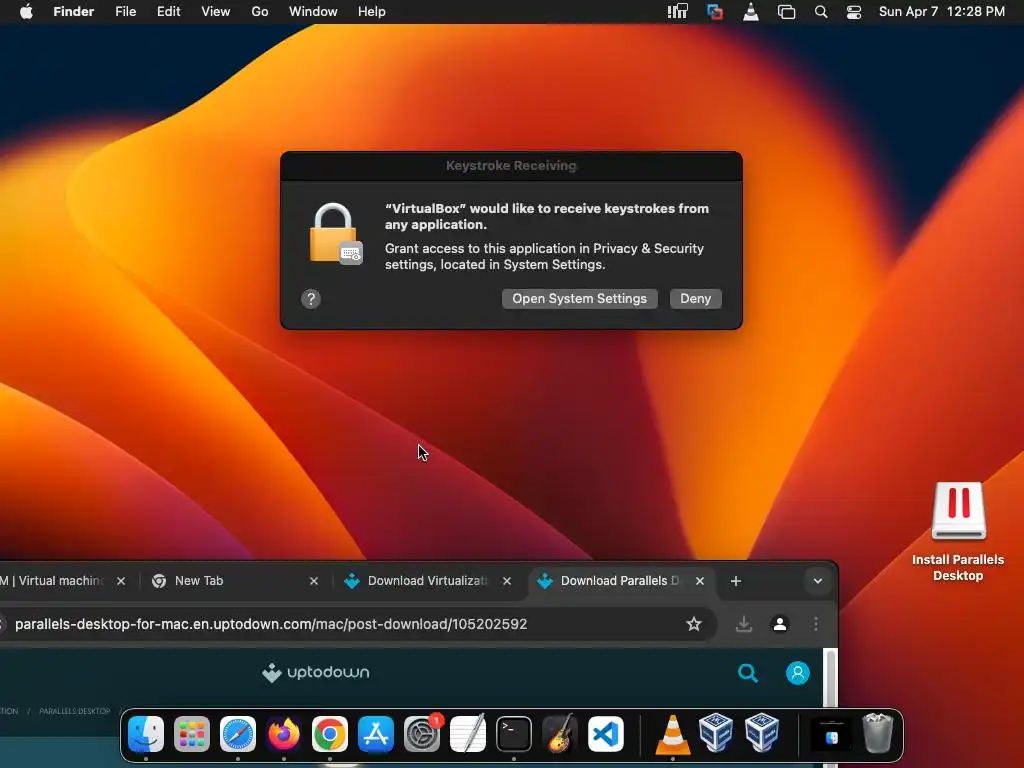Open the Chrome profile icon

(780, 624)
